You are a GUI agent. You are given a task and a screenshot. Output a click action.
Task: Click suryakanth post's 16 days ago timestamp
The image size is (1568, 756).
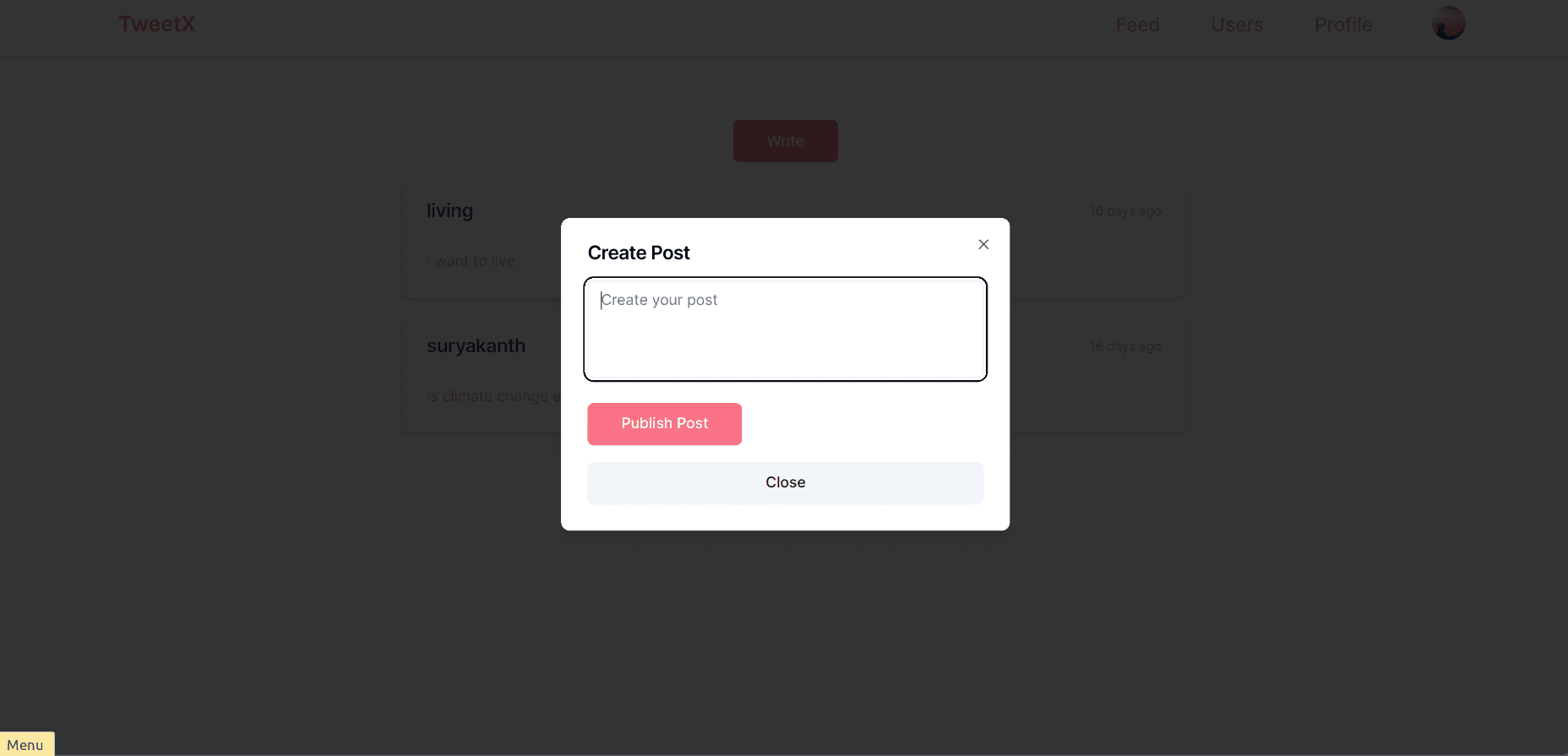coord(1124,346)
